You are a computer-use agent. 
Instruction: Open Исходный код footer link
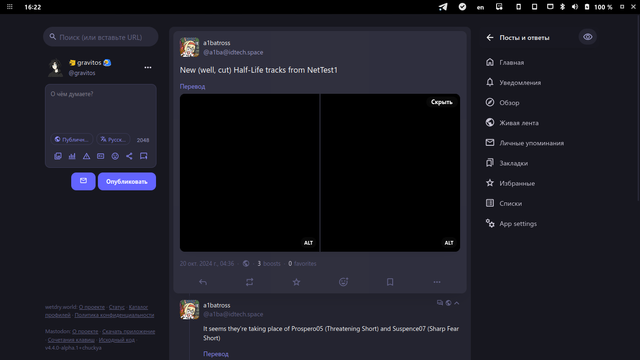(117, 340)
